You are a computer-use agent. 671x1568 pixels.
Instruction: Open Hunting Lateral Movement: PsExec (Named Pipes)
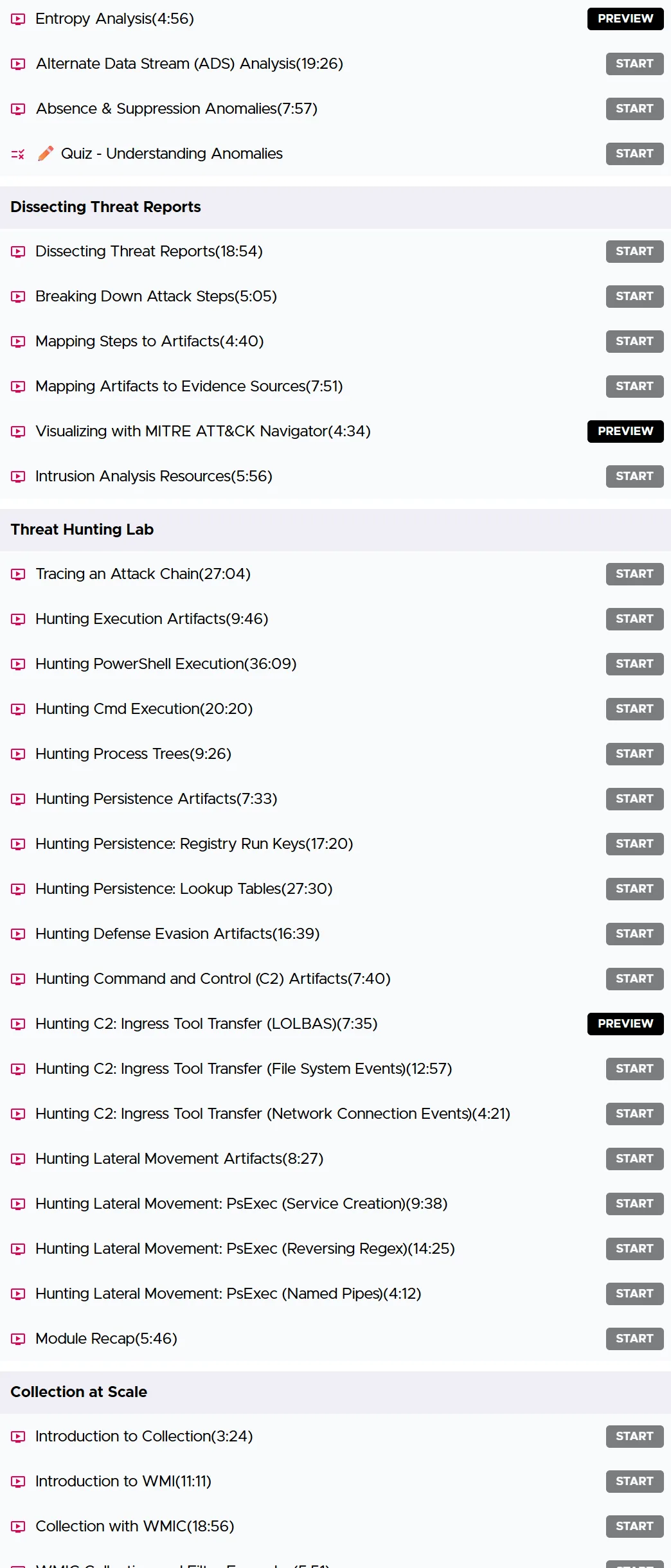(228, 1294)
